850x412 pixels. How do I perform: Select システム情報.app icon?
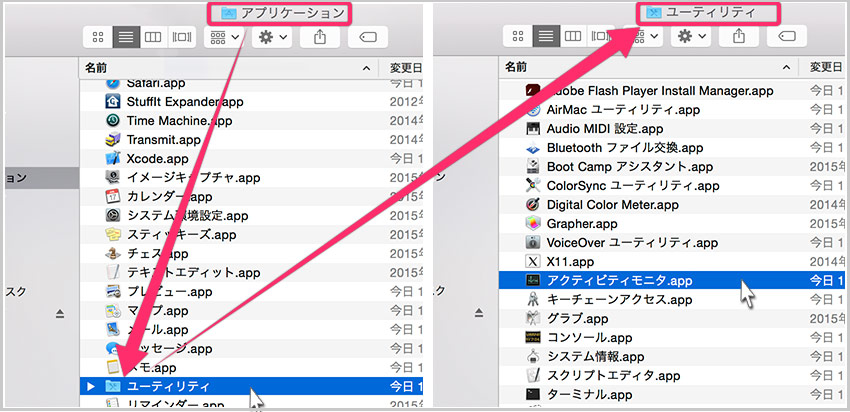point(533,356)
